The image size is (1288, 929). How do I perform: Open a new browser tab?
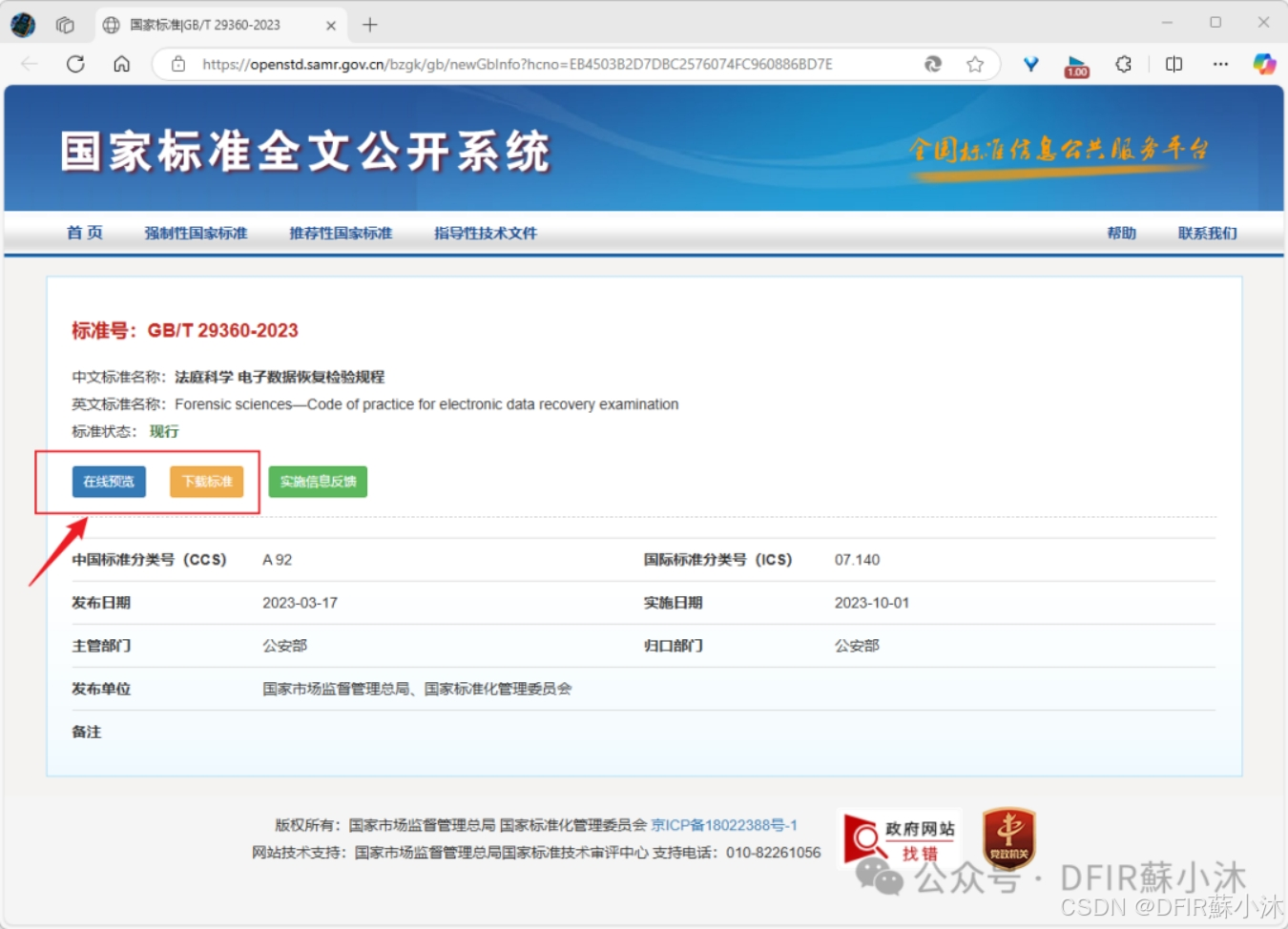click(x=369, y=26)
